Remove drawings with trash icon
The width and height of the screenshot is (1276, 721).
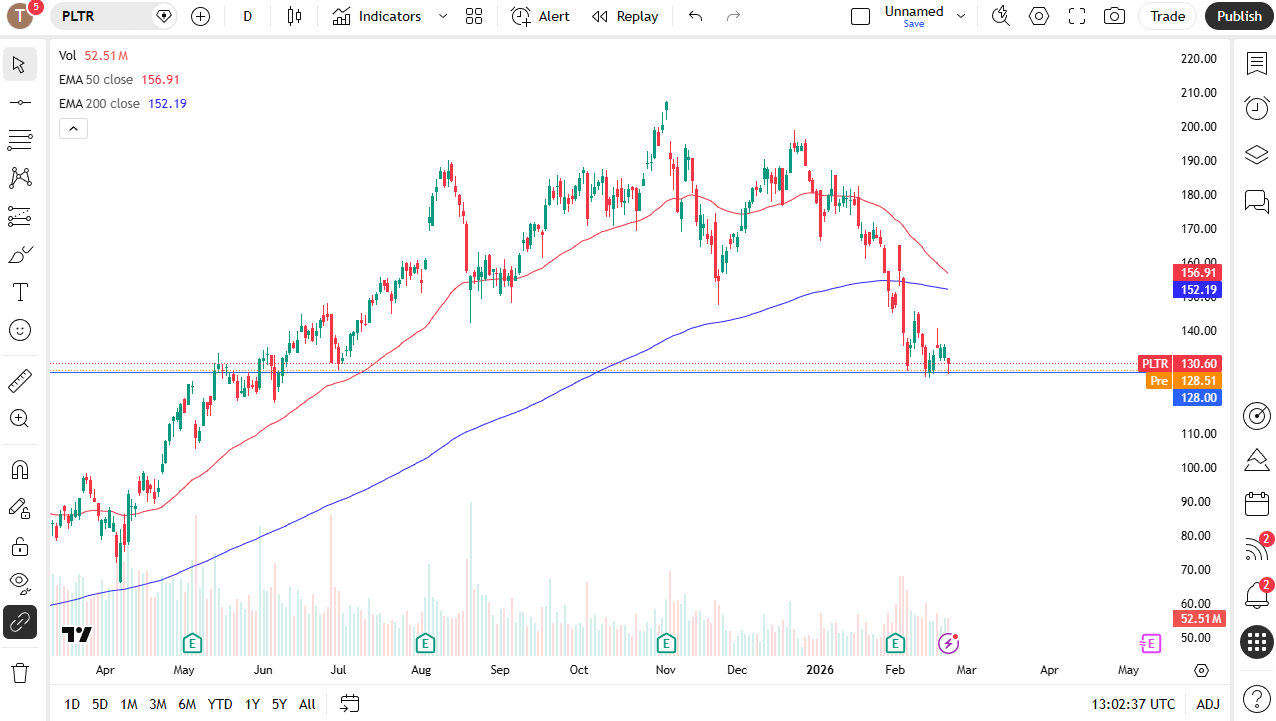[19, 672]
